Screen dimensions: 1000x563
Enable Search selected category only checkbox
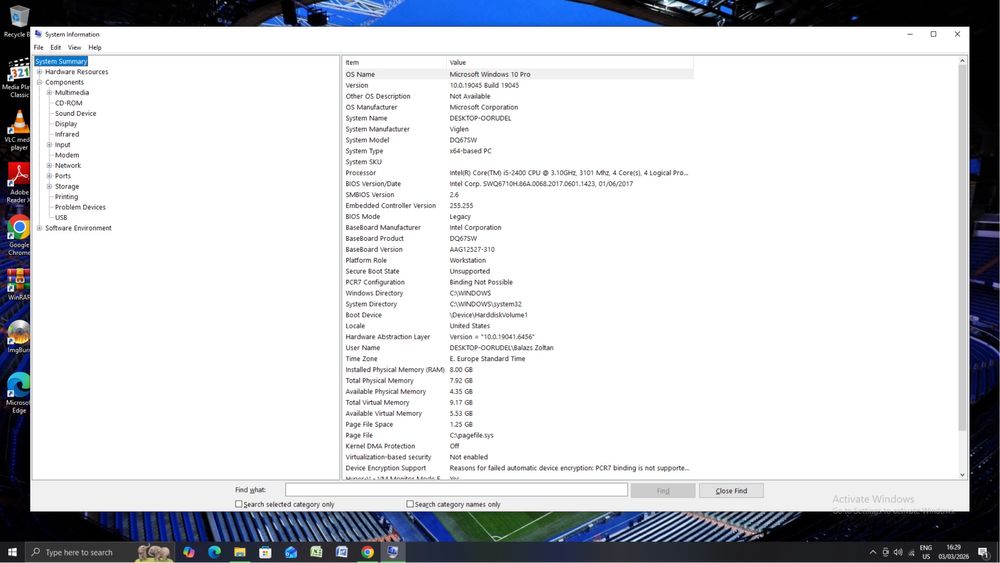[x=239, y=504]
